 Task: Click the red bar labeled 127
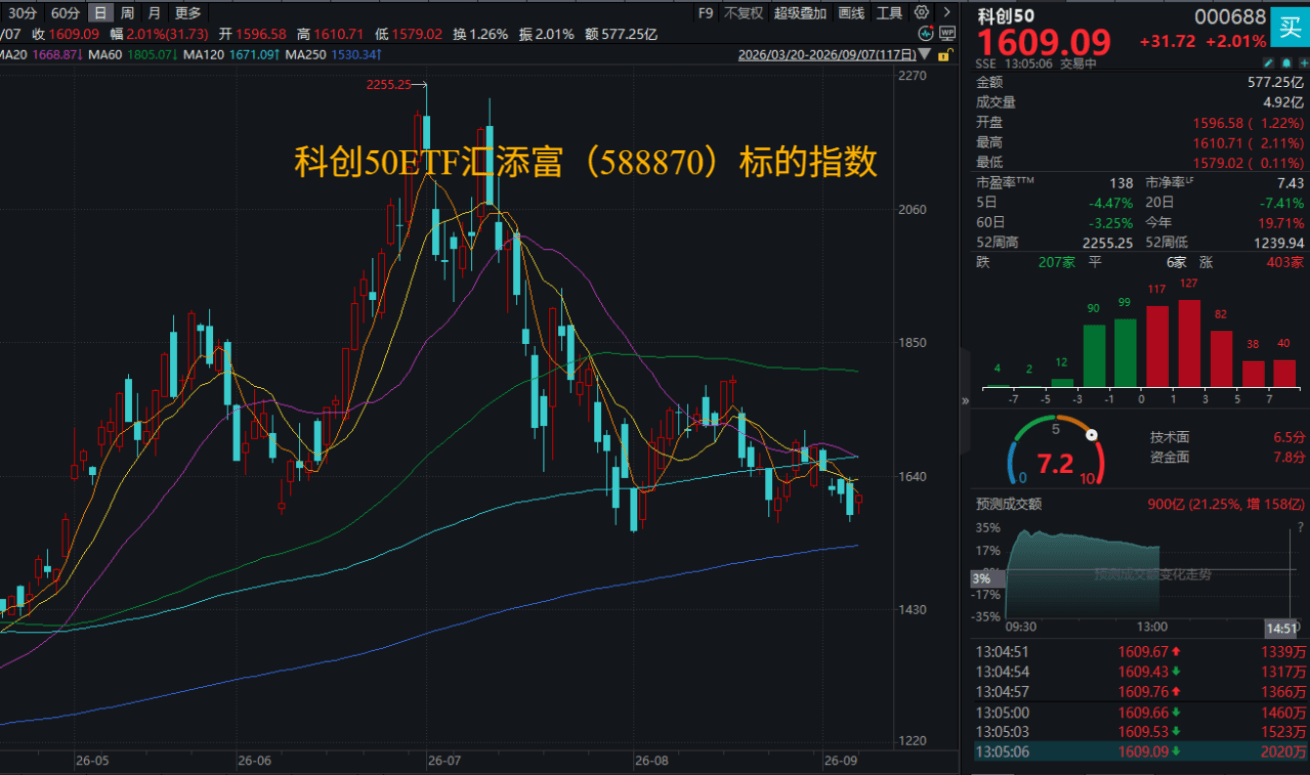[1189, 343]
